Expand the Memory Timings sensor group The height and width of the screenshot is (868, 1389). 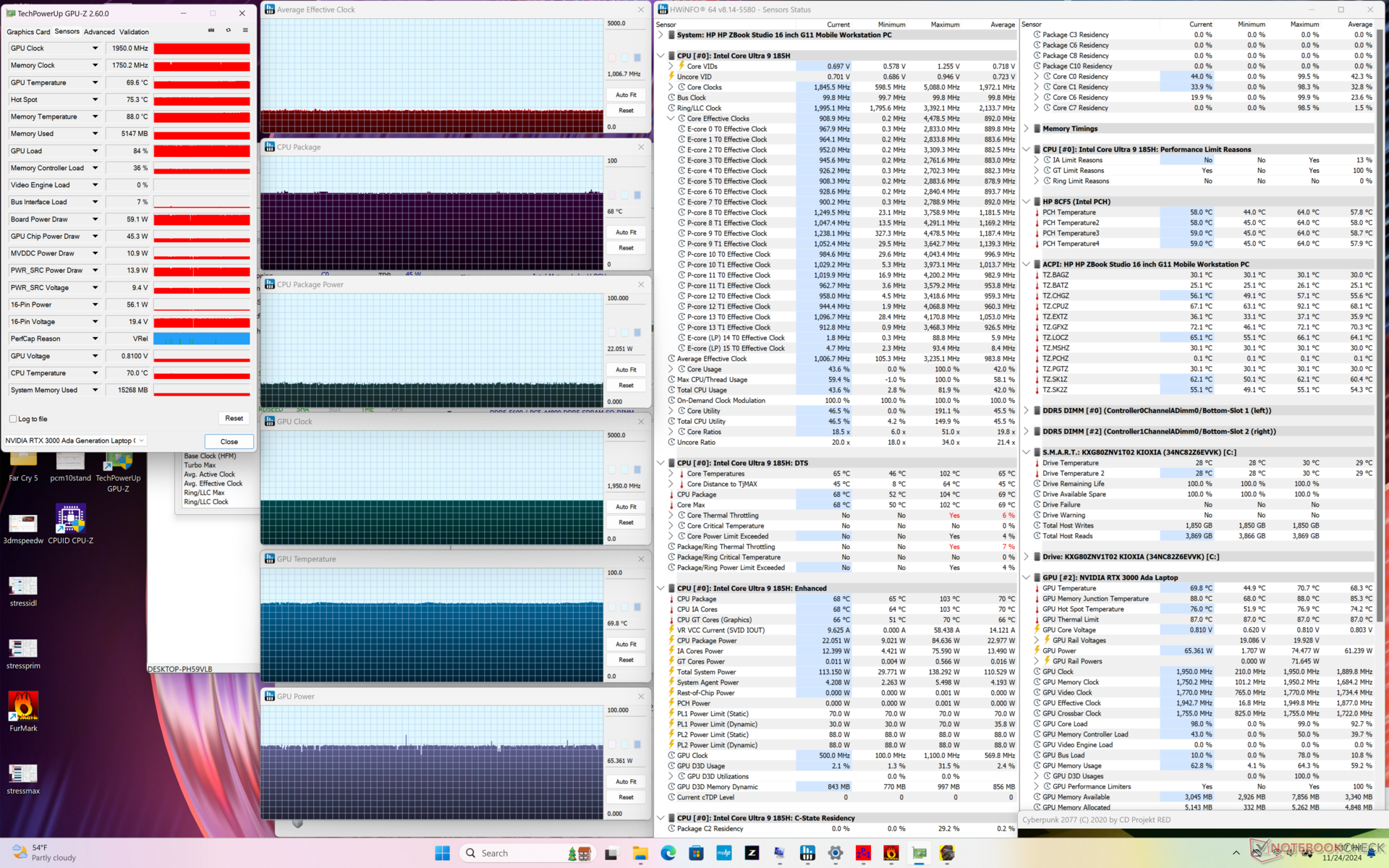(1026, 129)
